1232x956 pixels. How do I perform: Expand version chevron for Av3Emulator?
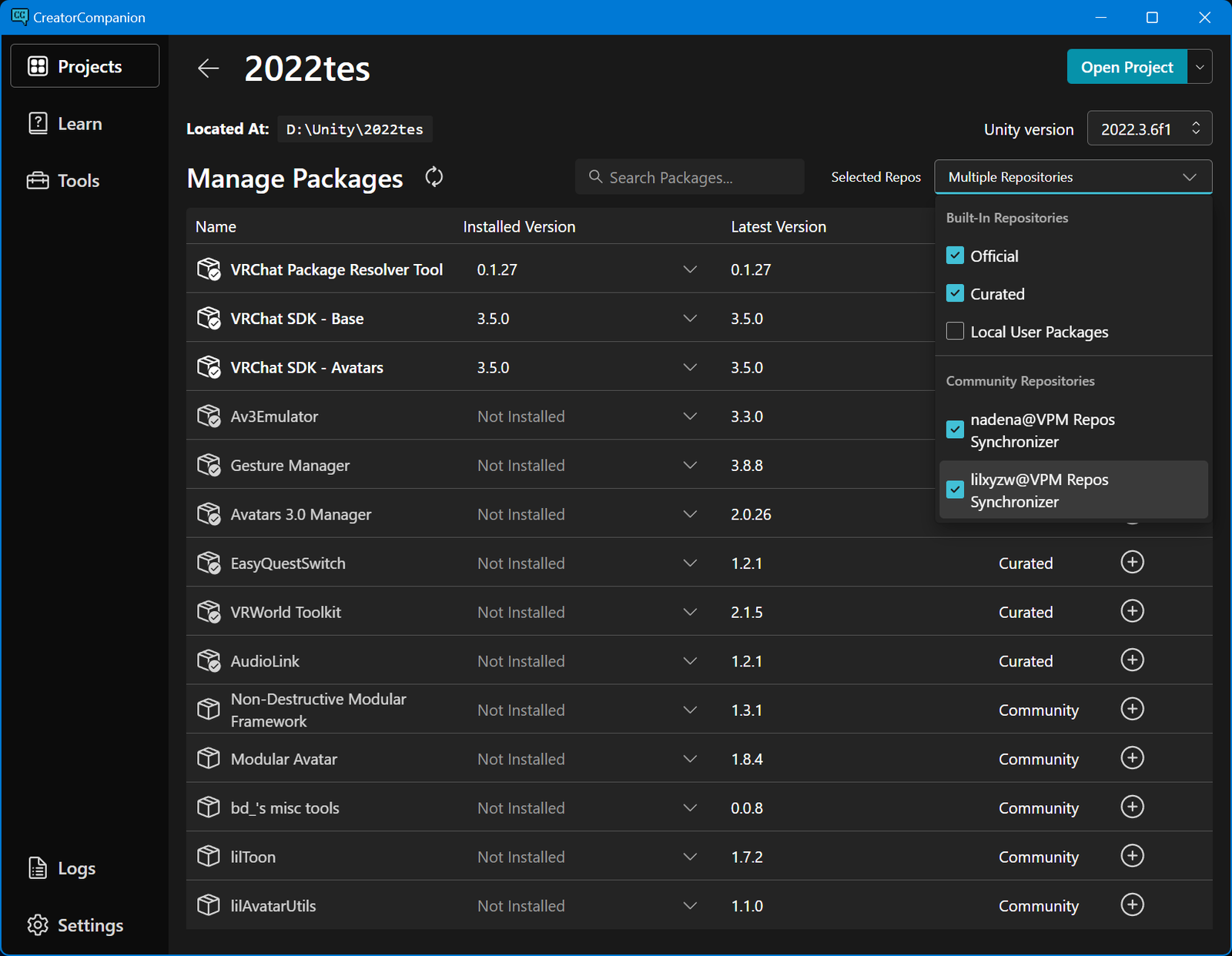tap(690, 416)
